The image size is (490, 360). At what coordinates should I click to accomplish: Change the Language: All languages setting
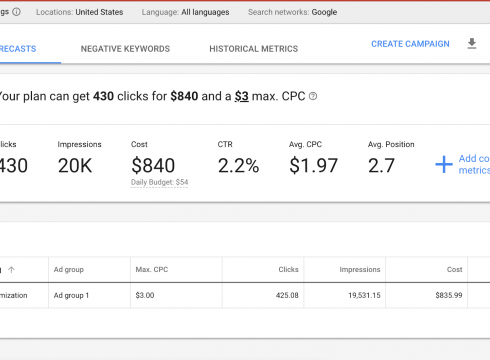(185, 12)
